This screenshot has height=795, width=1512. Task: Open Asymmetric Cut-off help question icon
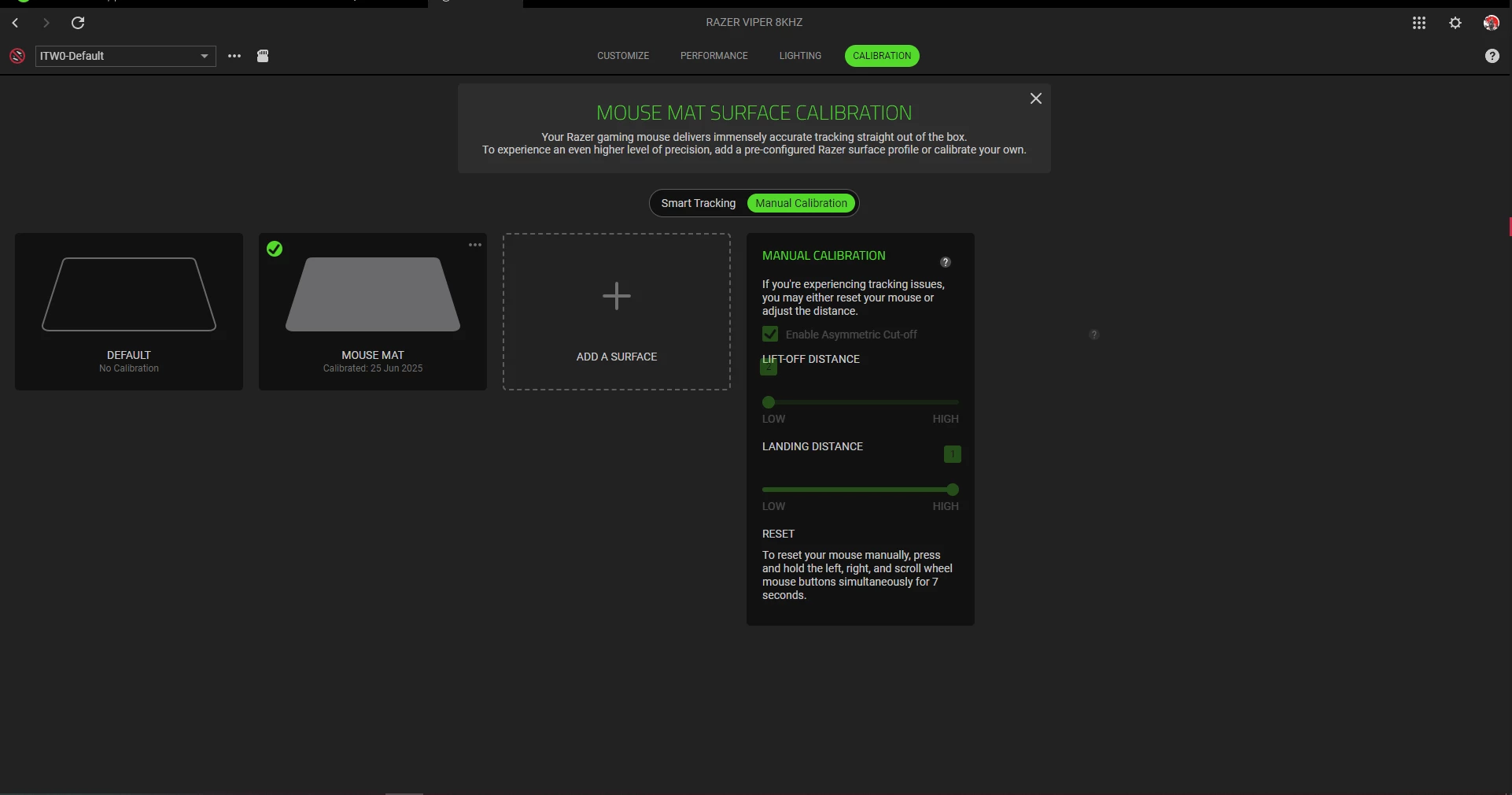(x=1093, y=335)
